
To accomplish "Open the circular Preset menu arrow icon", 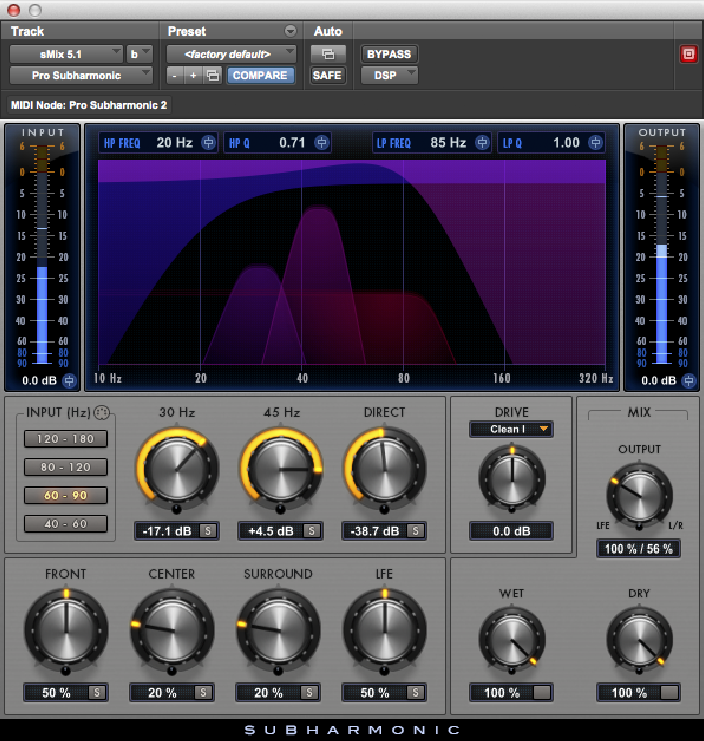I will 291,32.
